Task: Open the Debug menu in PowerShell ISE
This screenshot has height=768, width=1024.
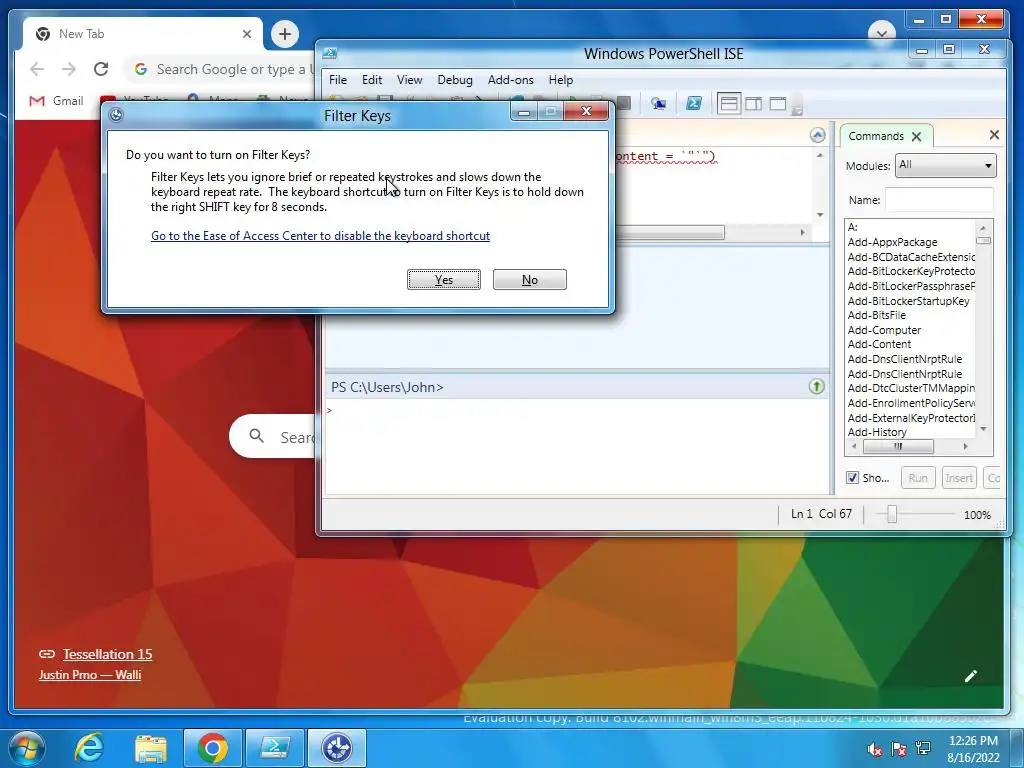Action: click(455, 80)
